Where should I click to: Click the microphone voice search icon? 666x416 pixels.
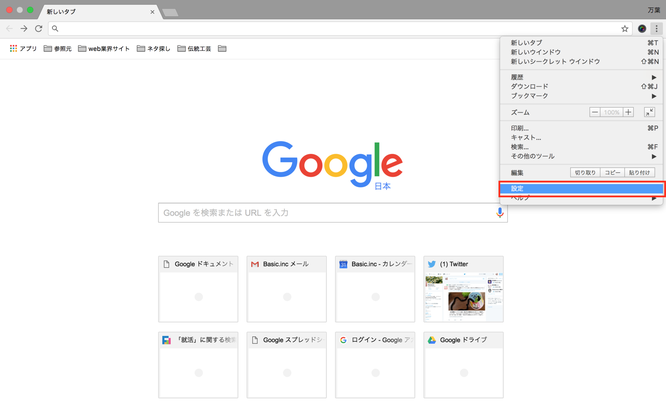(x=500, y=212)
